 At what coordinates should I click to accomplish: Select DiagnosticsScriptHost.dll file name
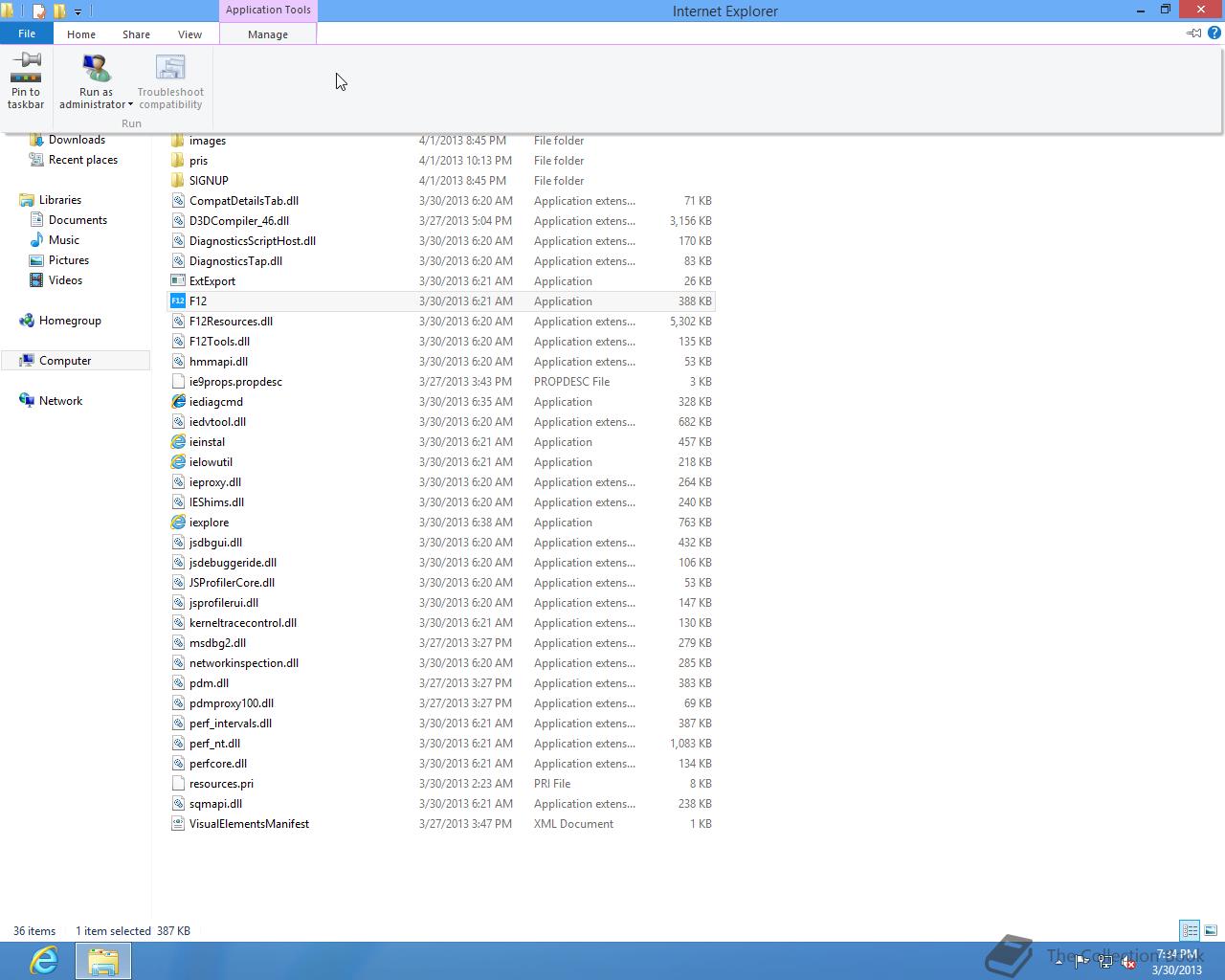[x=253, y=241]
